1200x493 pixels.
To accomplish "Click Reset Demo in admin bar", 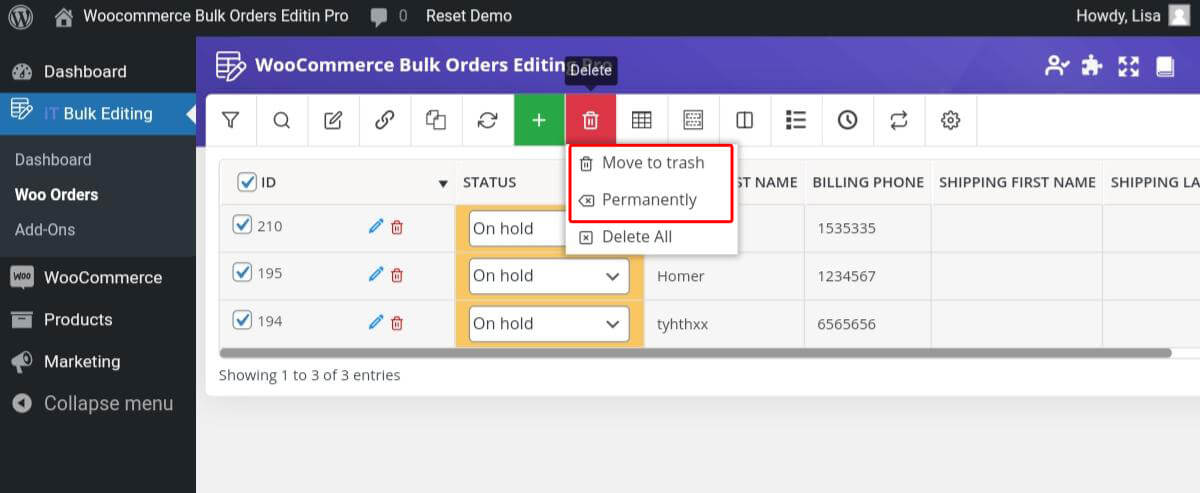I will pos(469,16).
